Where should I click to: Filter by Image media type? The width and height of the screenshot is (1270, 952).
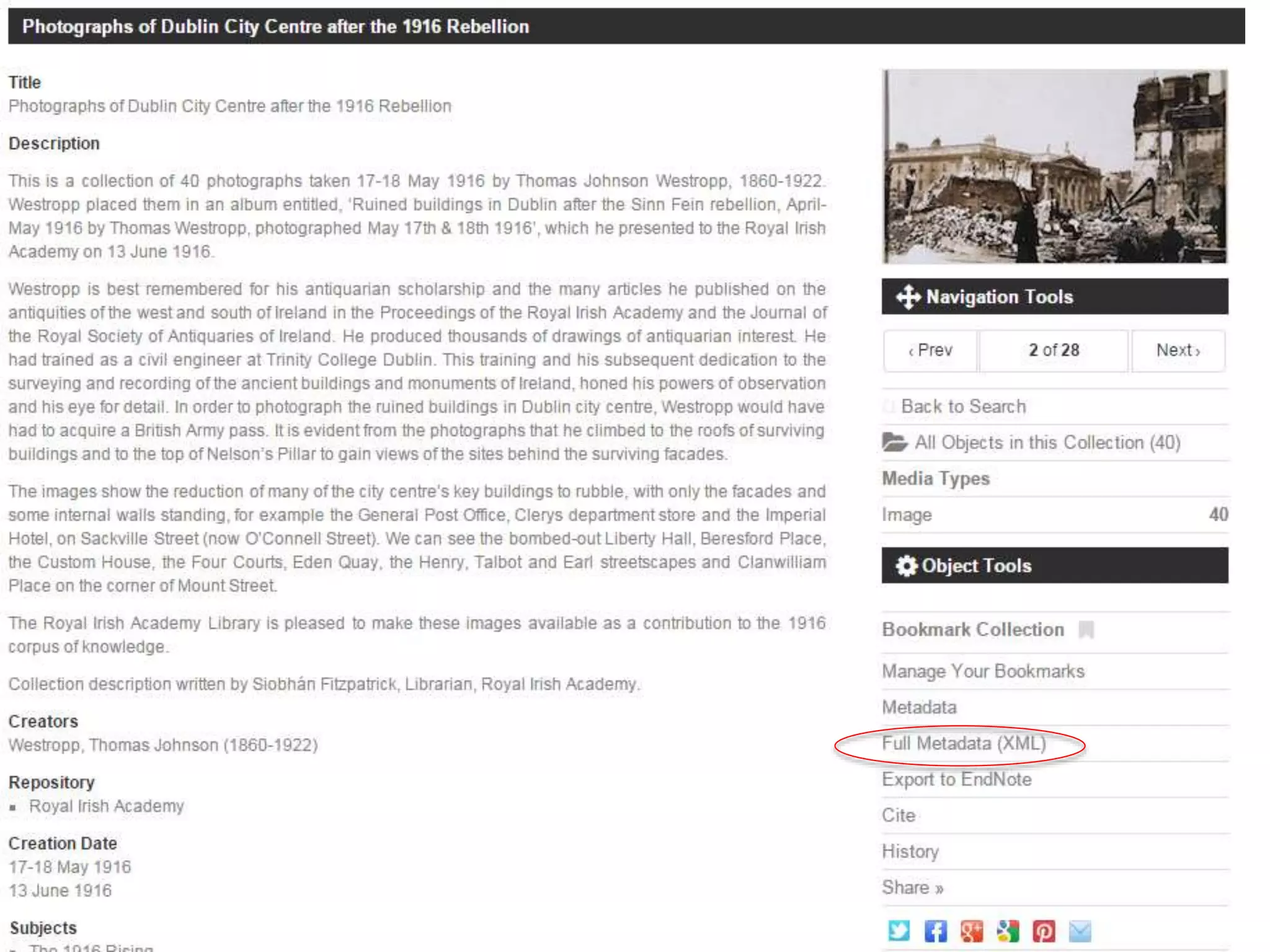click(x=907, y=514)
